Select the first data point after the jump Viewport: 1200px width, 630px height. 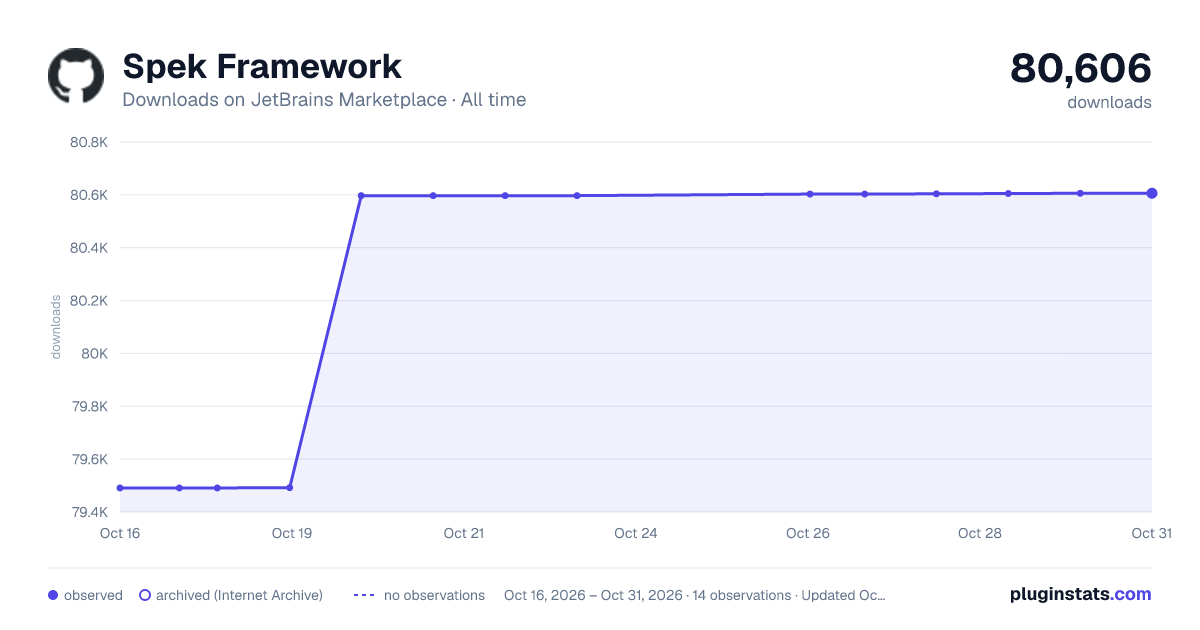(361, 196)
